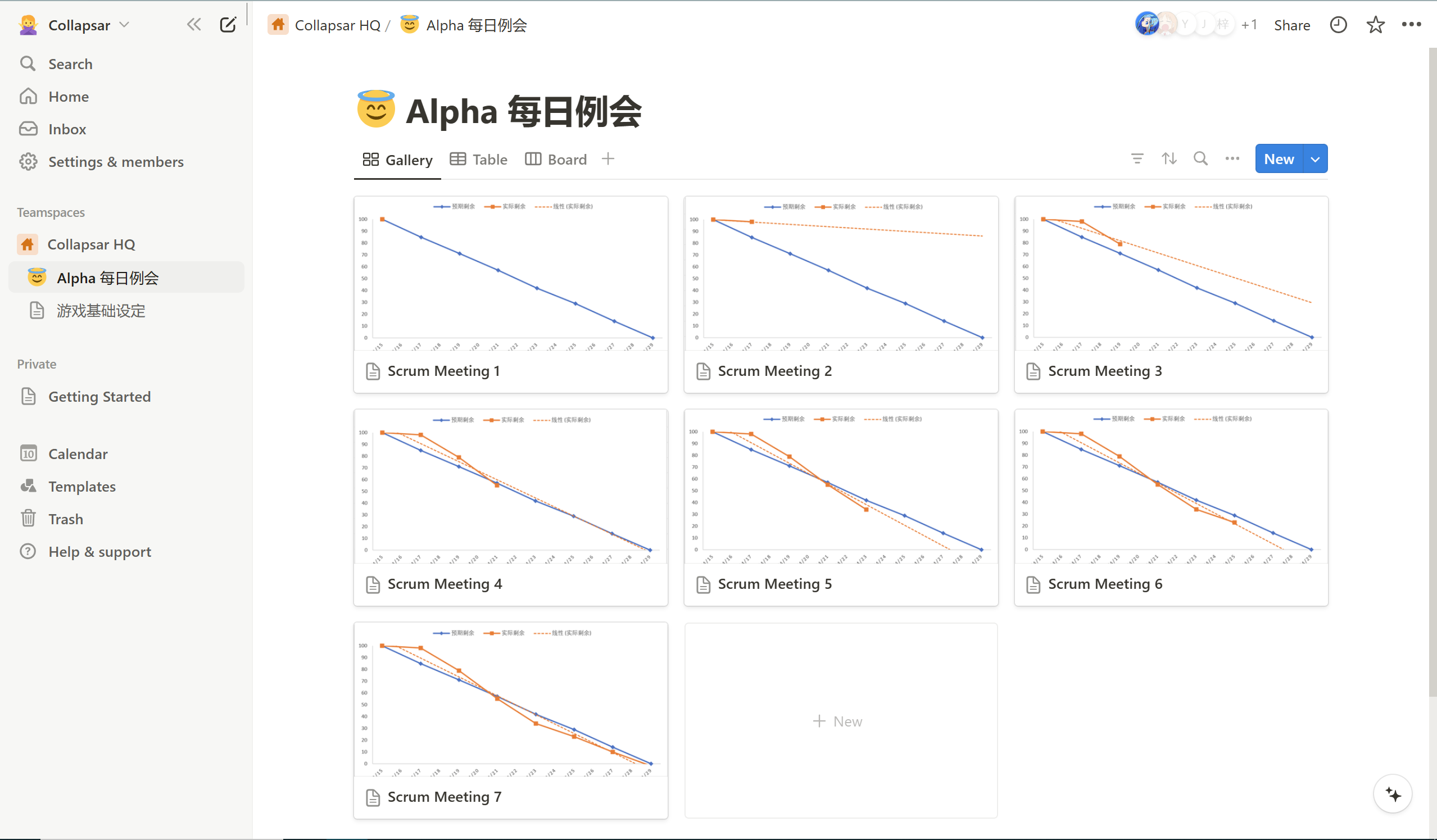
Task: Open Notion AI with the sparkle button
Action: pyautogui.click(x=1394, y=793)
